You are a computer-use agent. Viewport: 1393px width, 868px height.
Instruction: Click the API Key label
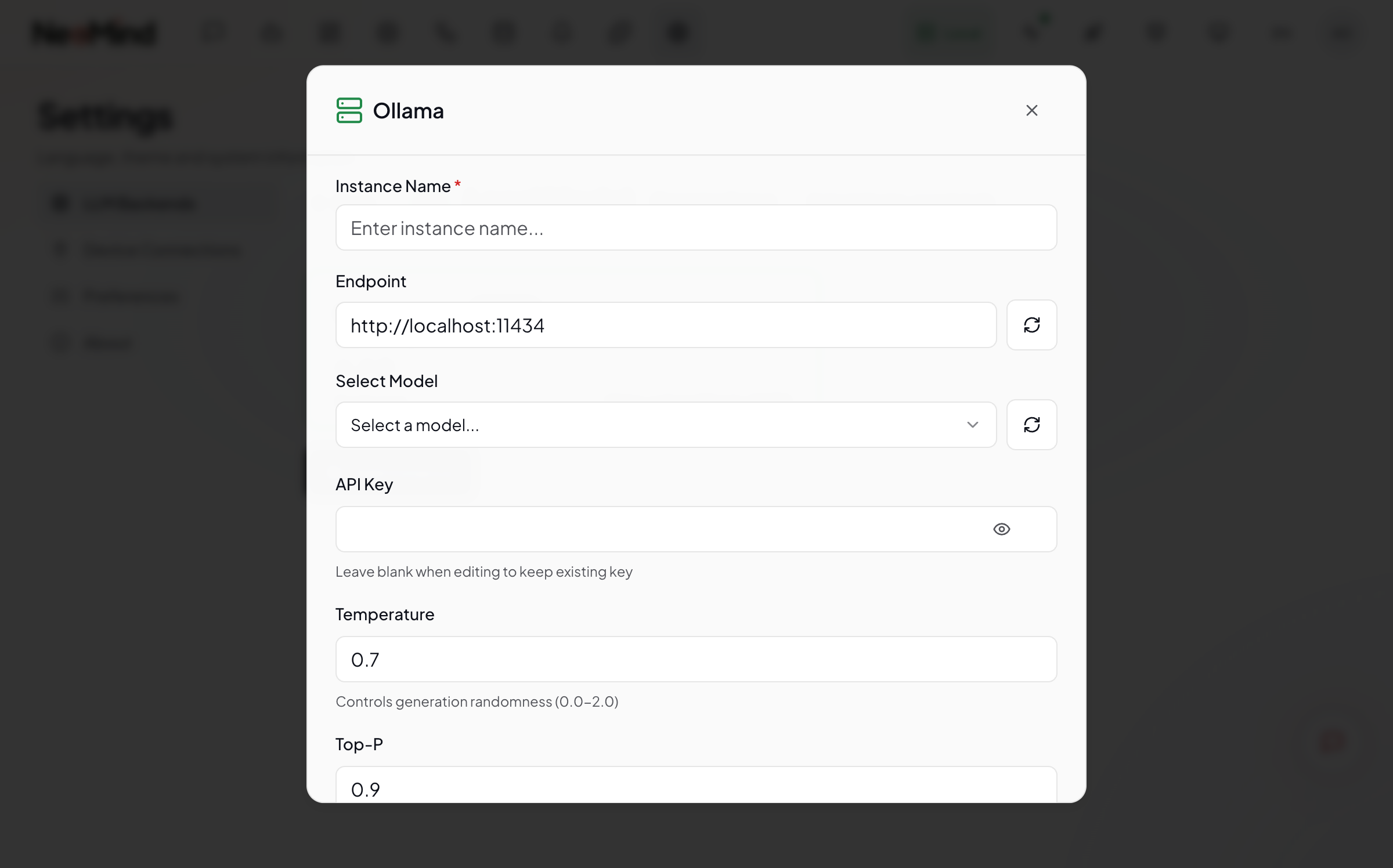pos(364,484)
